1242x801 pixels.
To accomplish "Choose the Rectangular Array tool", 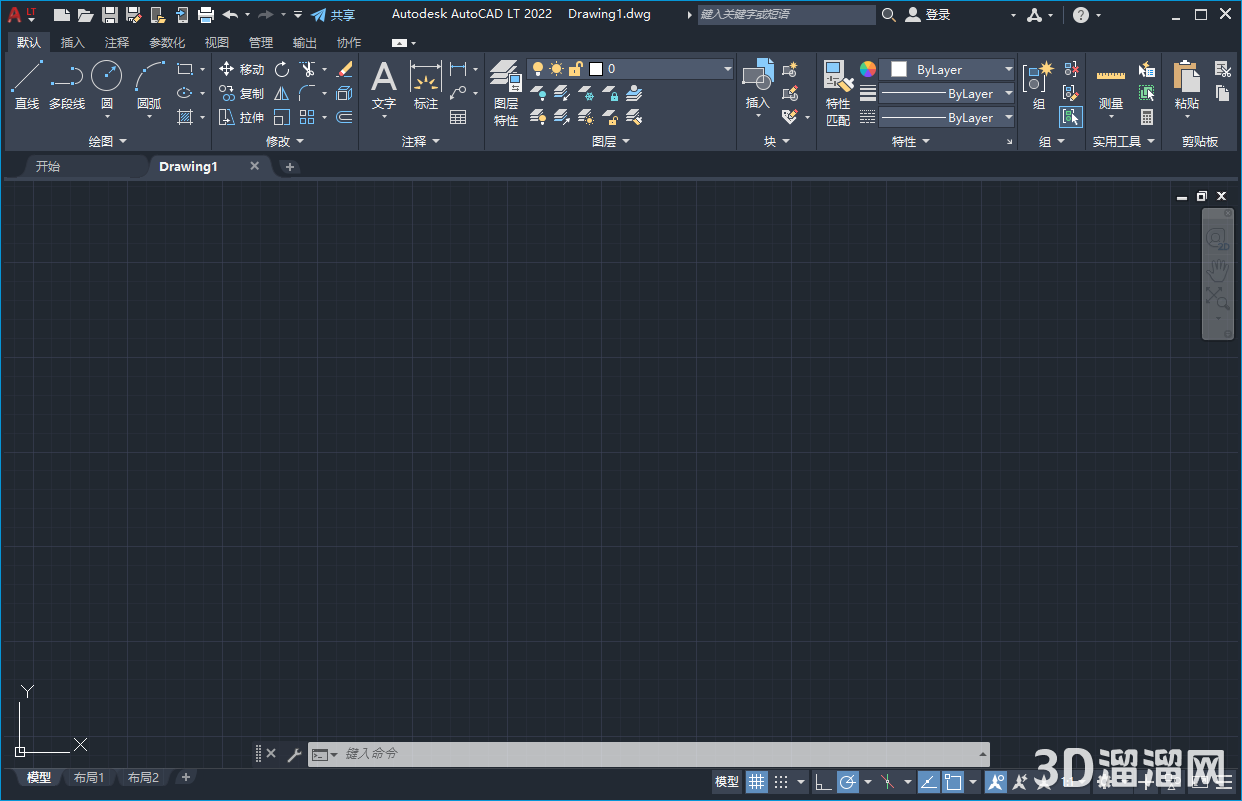I will tap(308, 117).
